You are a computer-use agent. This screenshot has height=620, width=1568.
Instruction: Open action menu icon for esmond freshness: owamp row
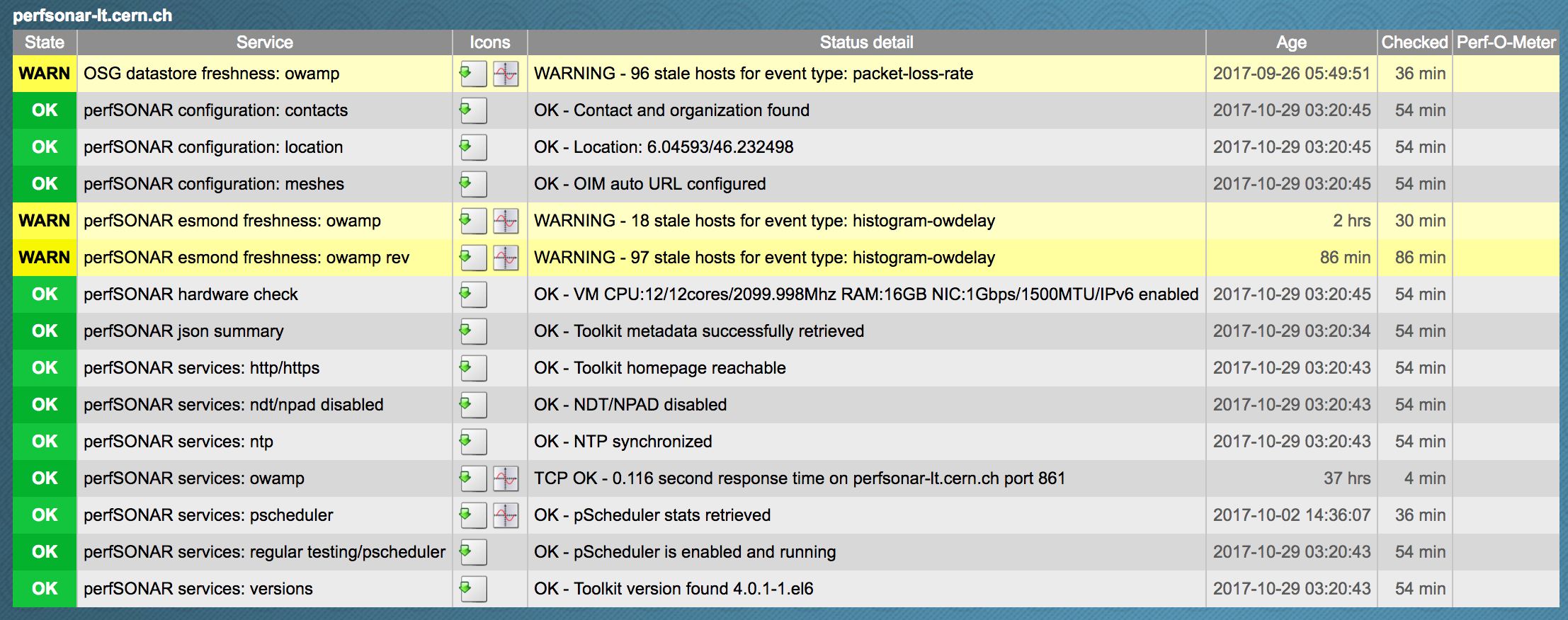[473, 221]
